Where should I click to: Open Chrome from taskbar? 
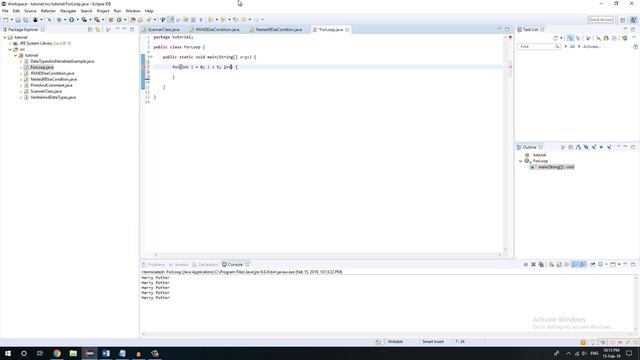click(x=57, y=353)
